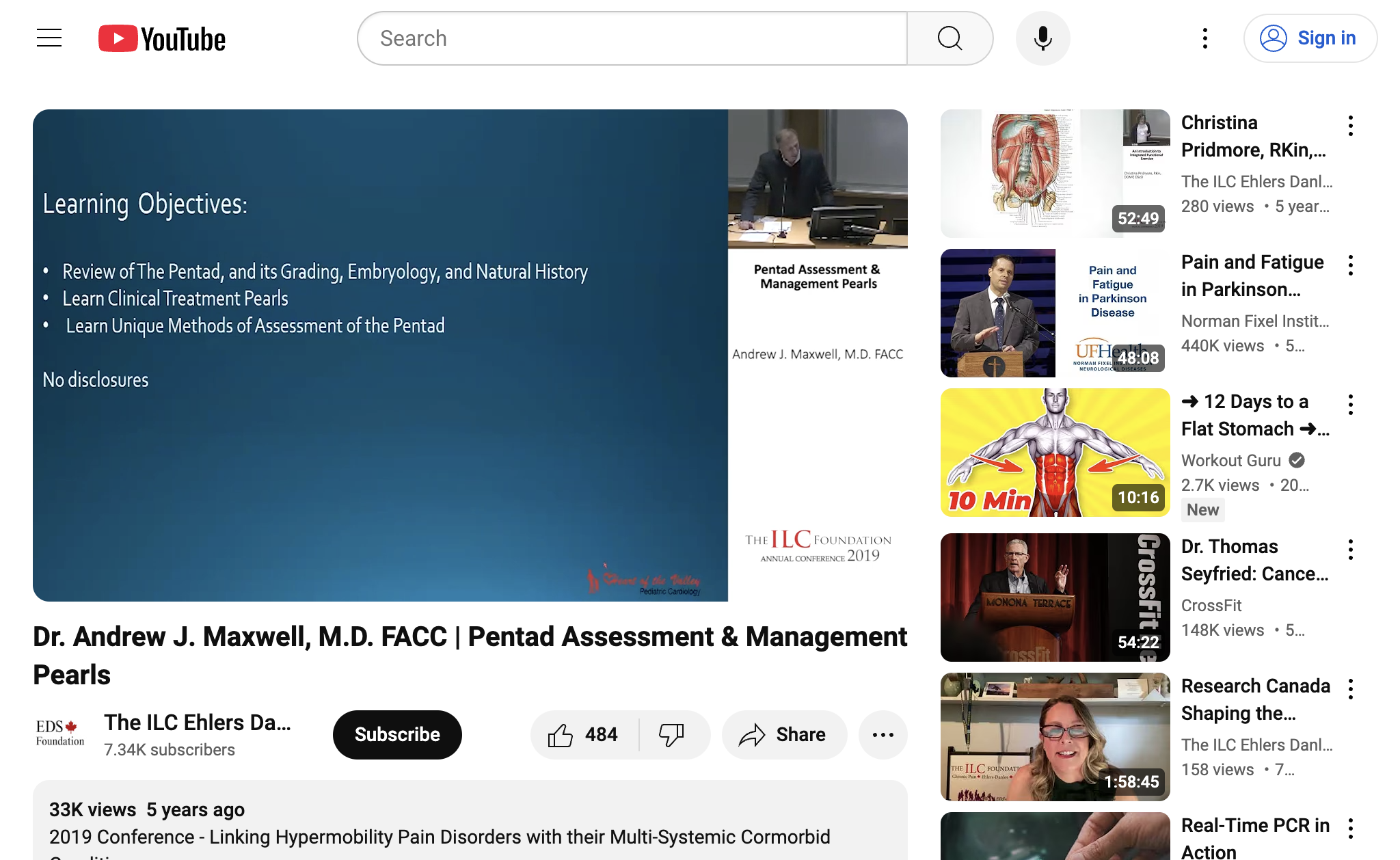This screenshot has height=860, width=1400.
Task: Open options for Research Canada video
Action: tap(1350, 689)
